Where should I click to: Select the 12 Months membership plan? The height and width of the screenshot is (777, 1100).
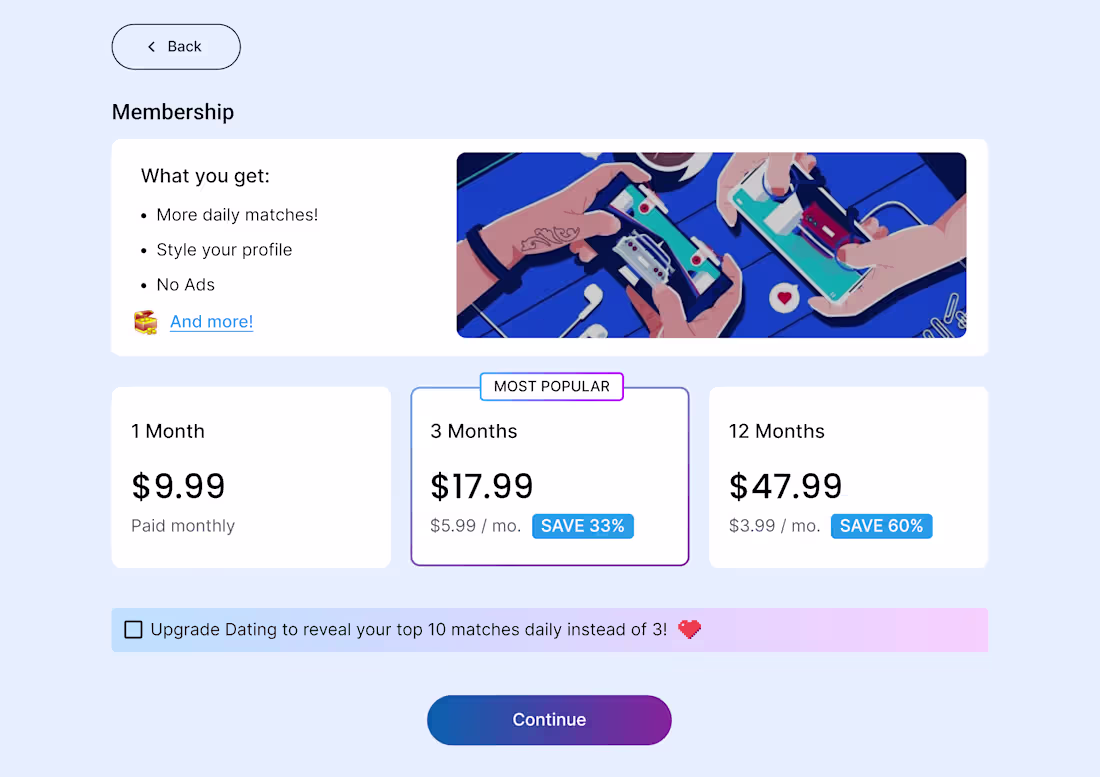[848, 477]
